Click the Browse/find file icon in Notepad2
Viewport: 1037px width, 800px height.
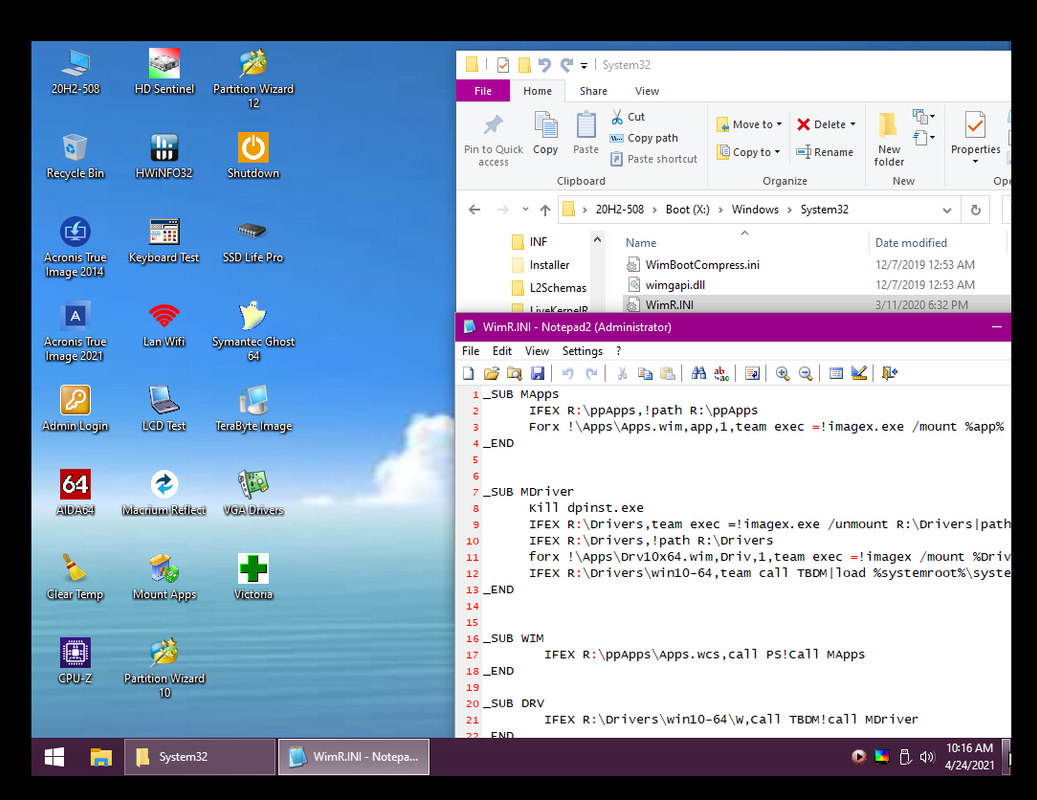point(514,374)
